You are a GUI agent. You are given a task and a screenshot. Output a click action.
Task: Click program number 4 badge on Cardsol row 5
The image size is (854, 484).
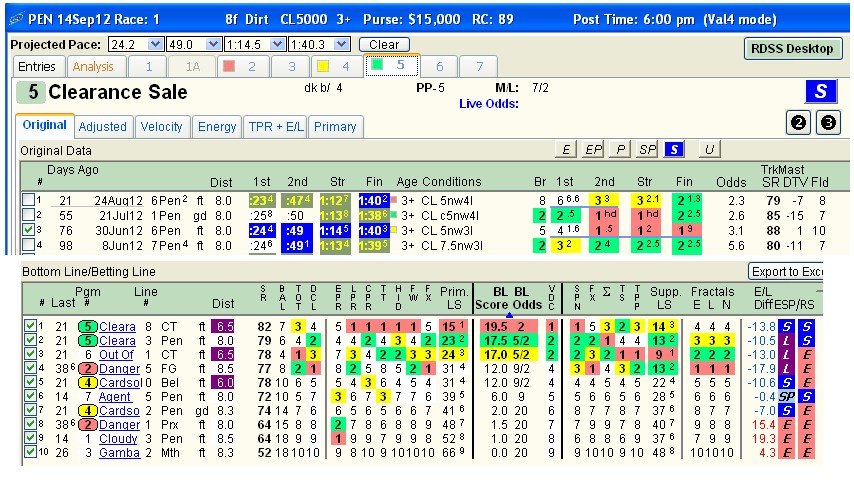(x=88, y=383)
